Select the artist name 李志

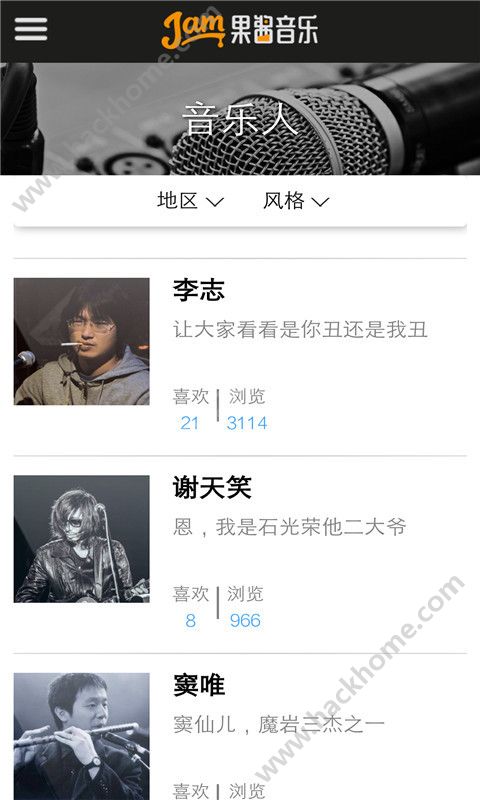198,290
